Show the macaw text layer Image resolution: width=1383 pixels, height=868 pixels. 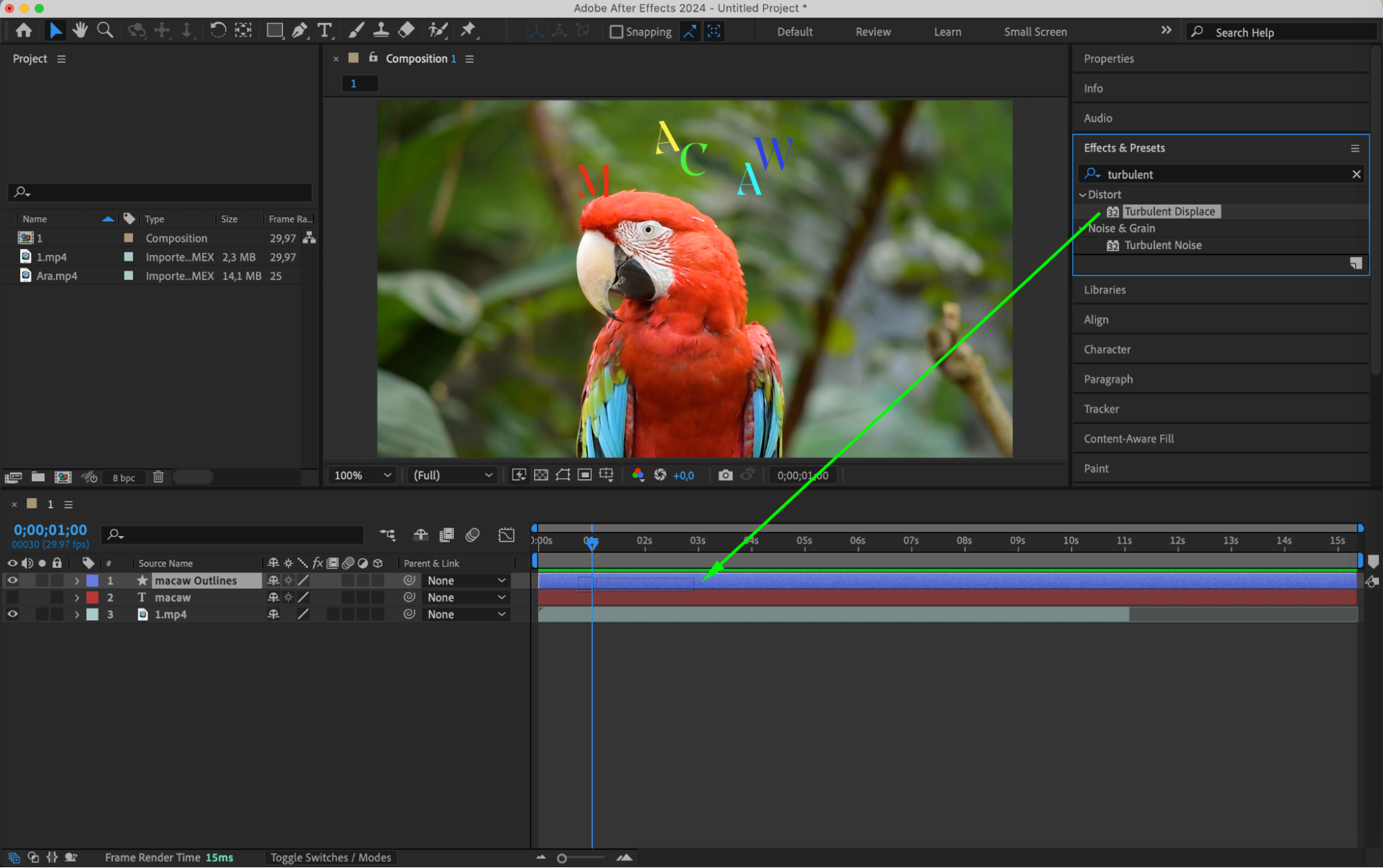(12, 598)
